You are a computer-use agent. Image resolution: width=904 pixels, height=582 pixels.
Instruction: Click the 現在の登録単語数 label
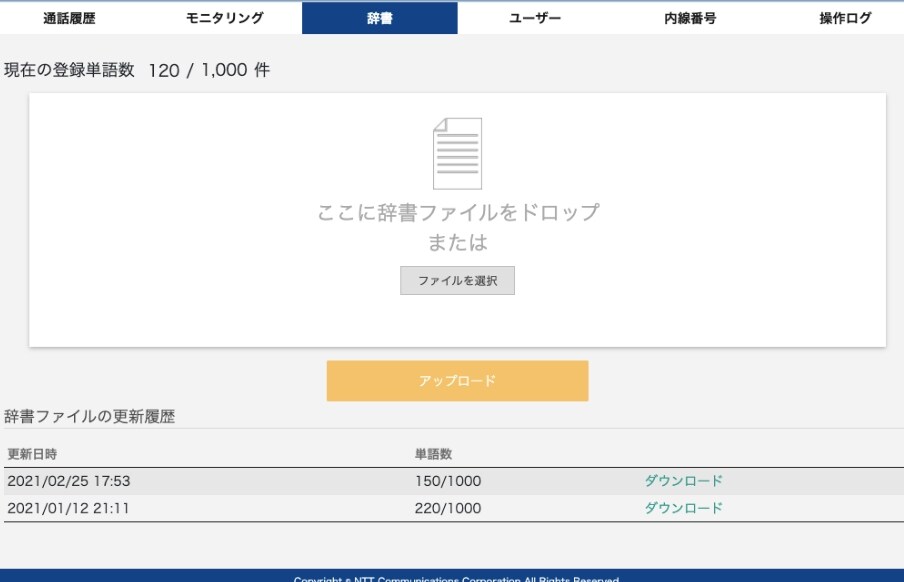tap(69, 70)
